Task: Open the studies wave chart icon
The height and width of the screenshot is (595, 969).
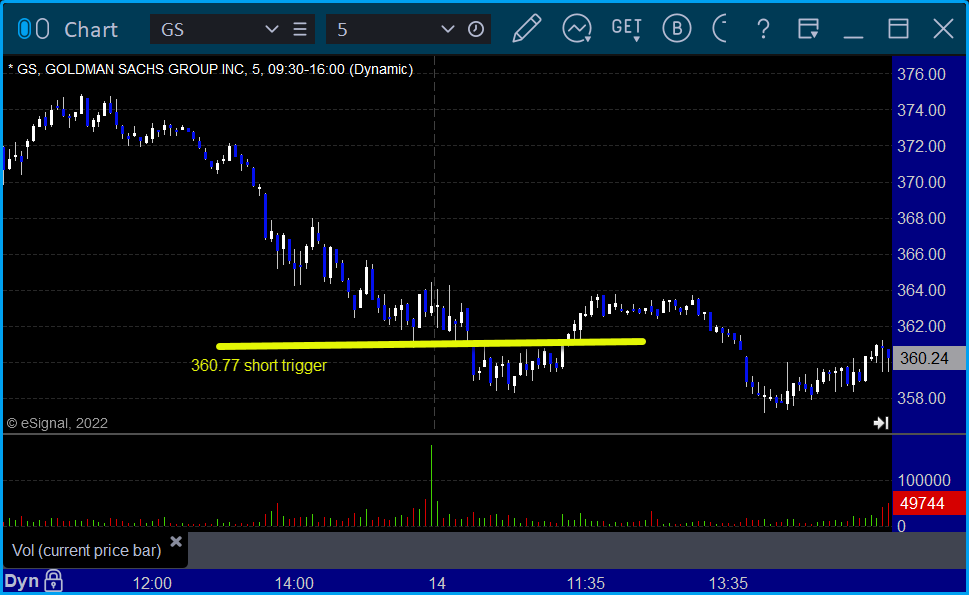Action: tap(577, 29)
